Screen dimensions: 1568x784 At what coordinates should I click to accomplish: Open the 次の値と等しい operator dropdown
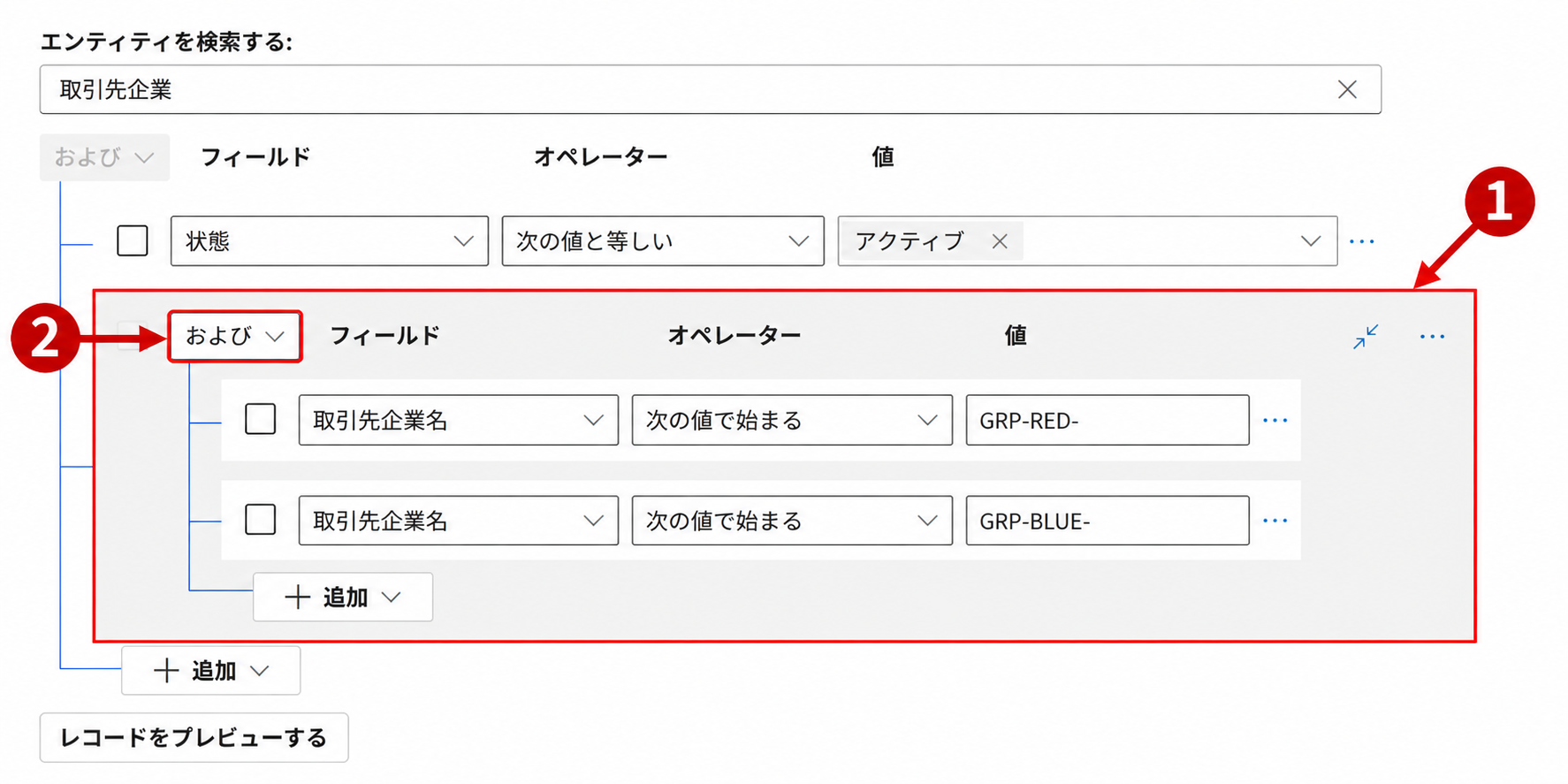tap(663, 240)
